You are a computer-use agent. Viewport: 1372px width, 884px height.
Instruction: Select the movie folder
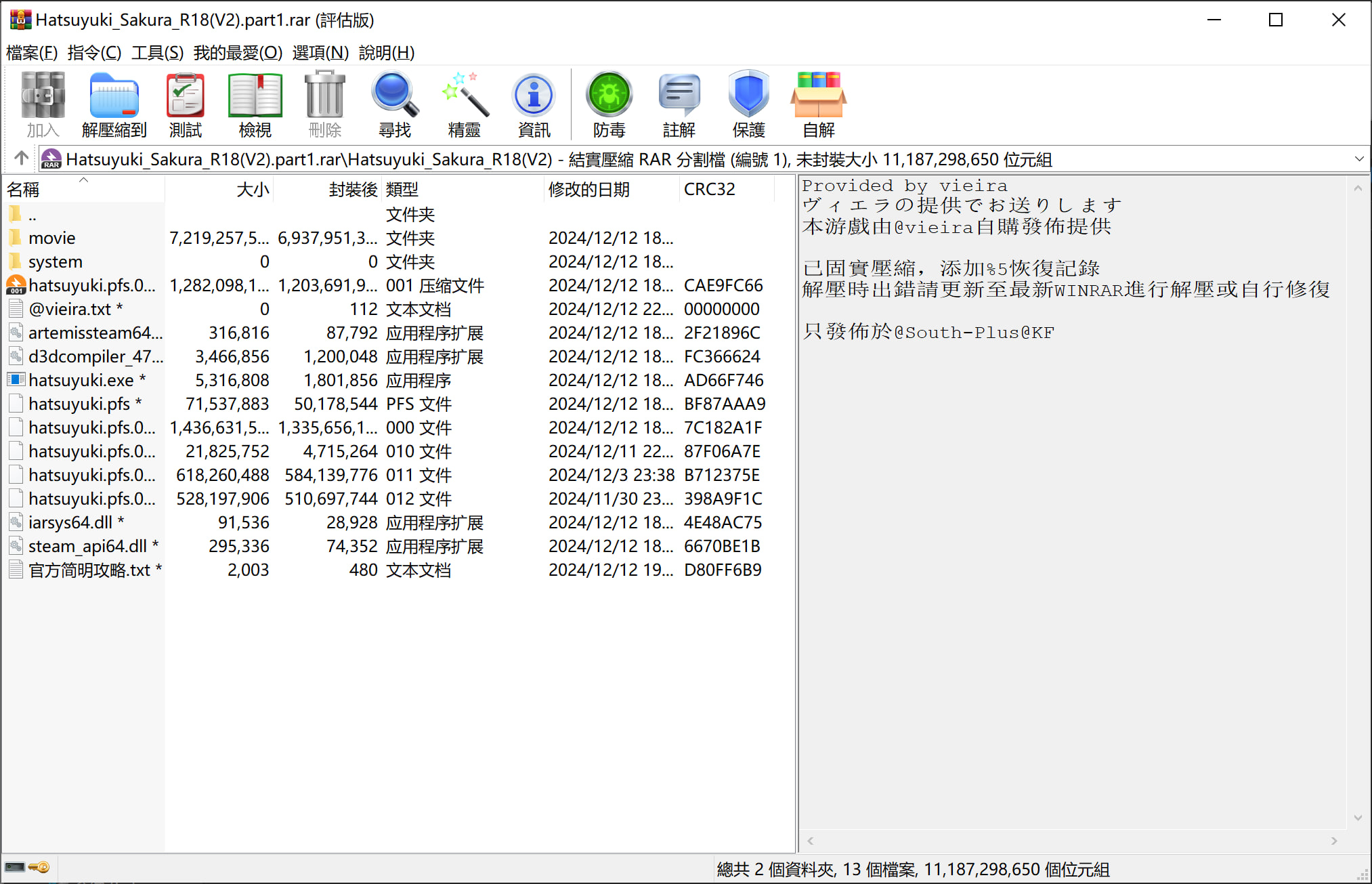(x=51, y=238)
